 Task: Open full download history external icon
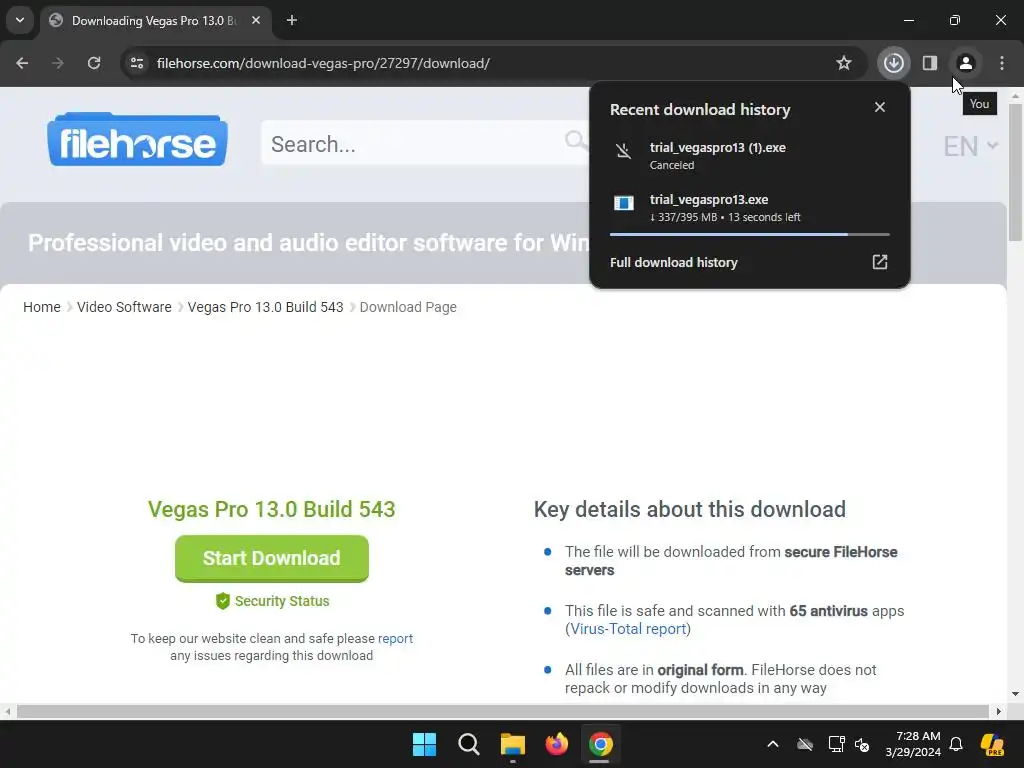click(x=880, y=262)
